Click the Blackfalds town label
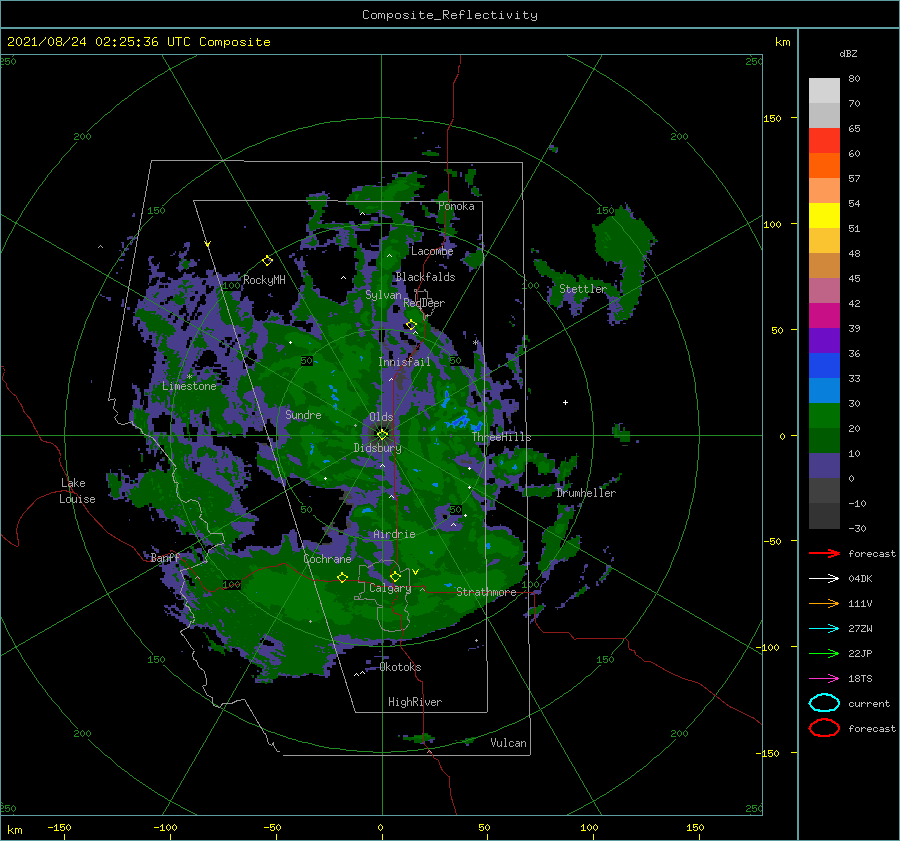 pyautogui.click(x=425, y=277)
